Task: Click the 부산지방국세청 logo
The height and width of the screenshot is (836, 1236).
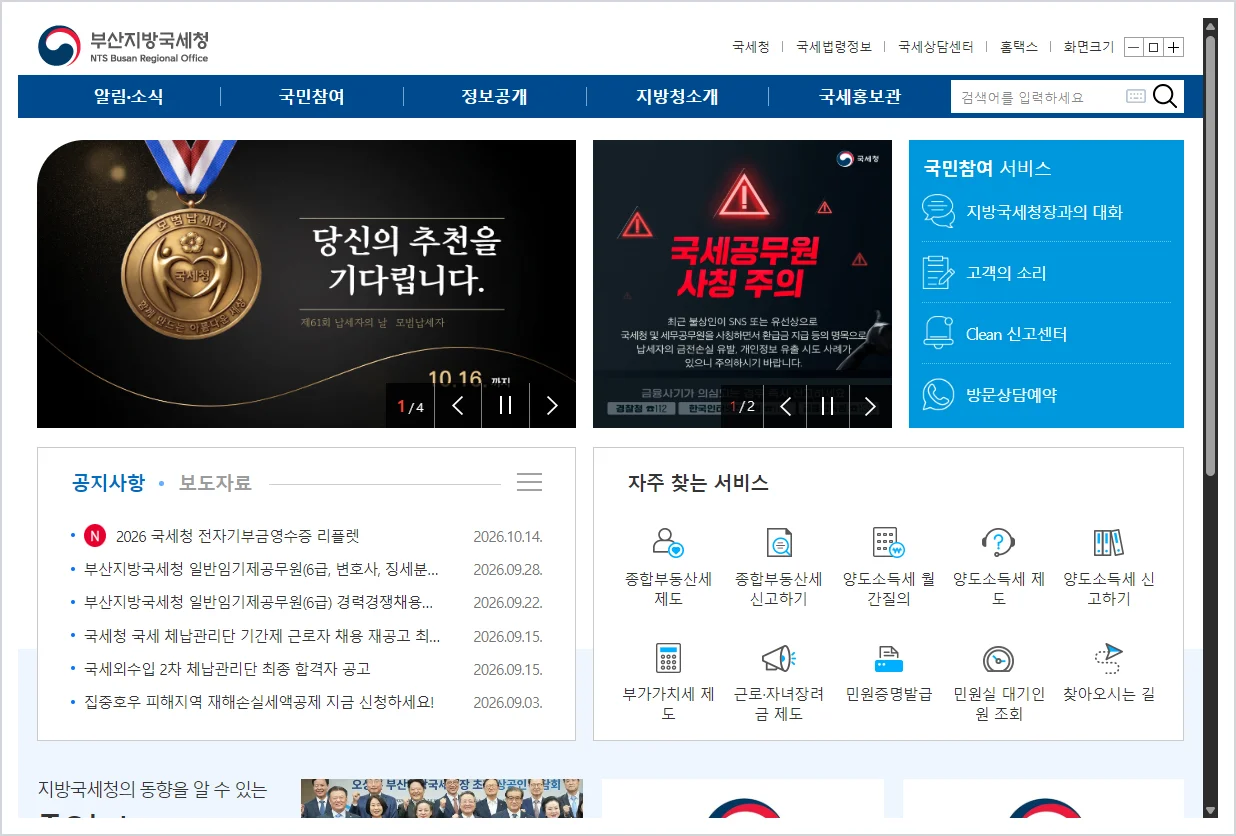Action: (x=124, y=46)
